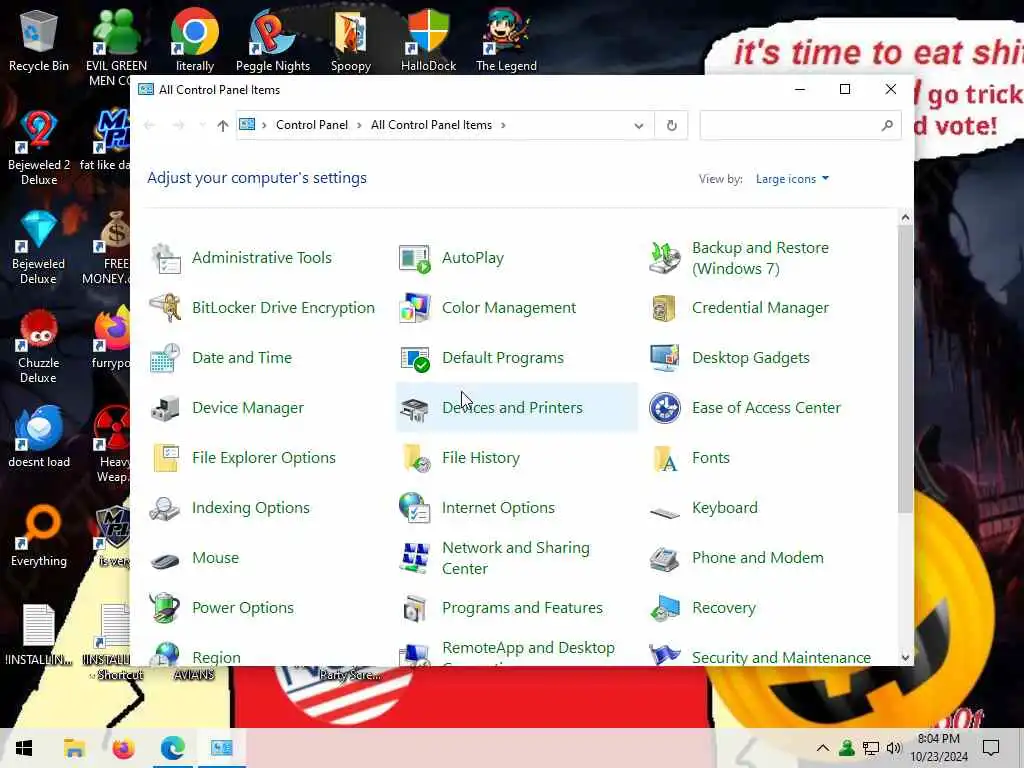This screenshot has height=768, width=1024.
Task: Open Ease of Access Center icon
Action: click(x=665, y=408)
